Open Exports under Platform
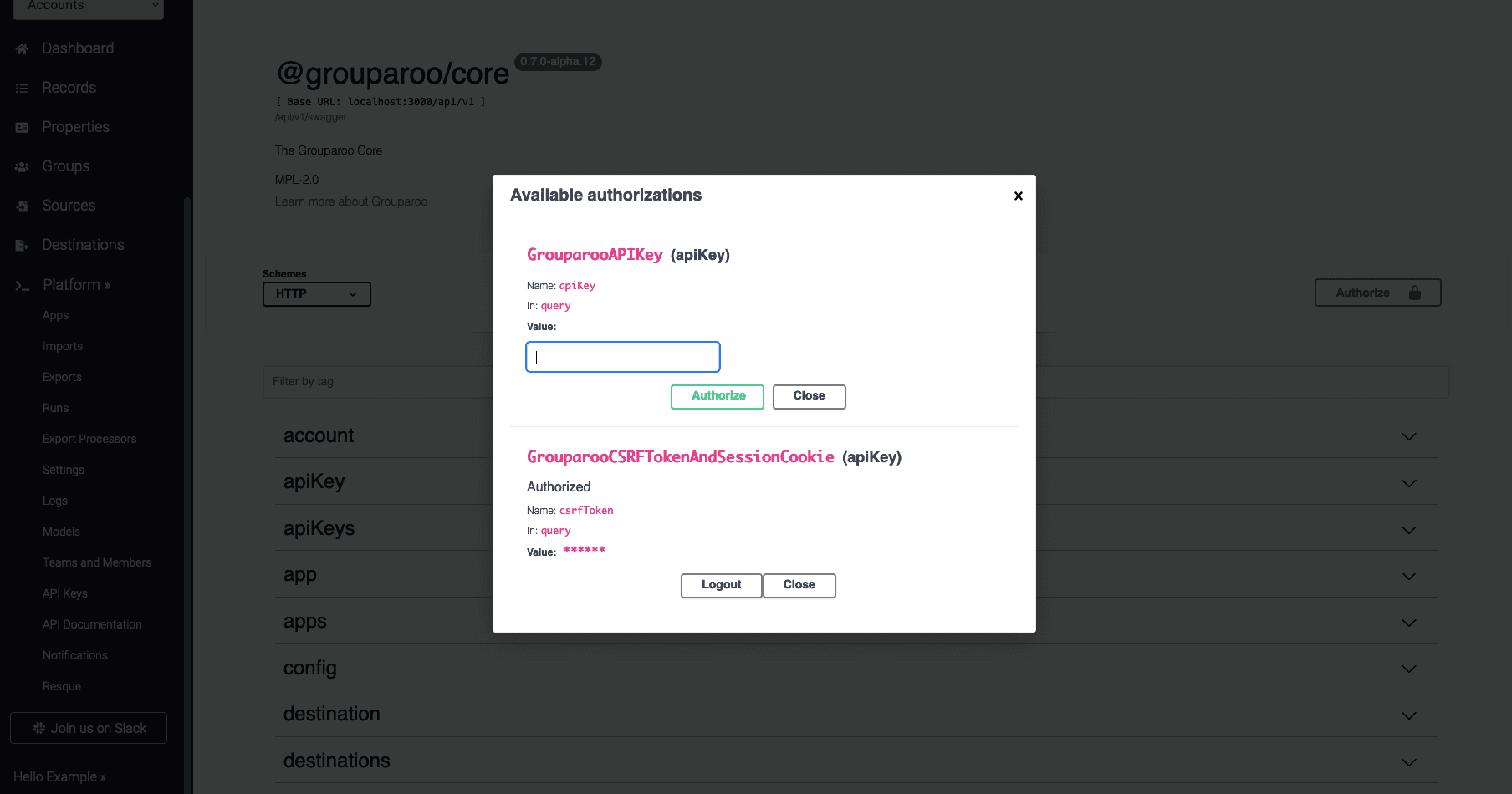 (62, 377)
